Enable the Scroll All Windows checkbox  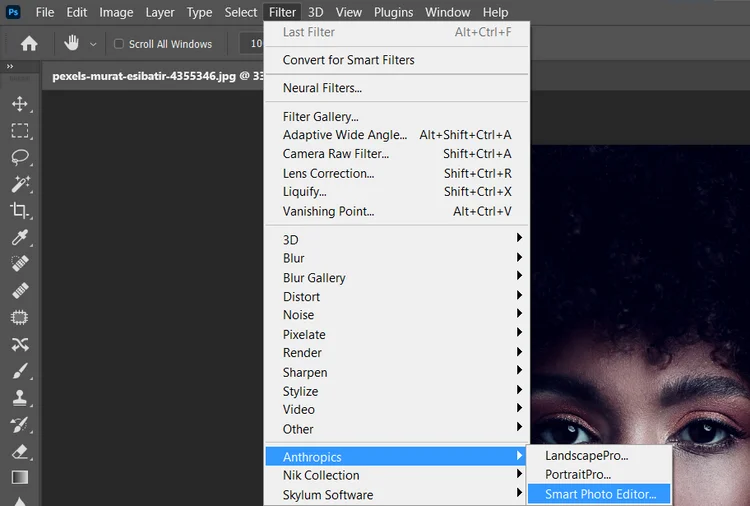coord(119,44)
